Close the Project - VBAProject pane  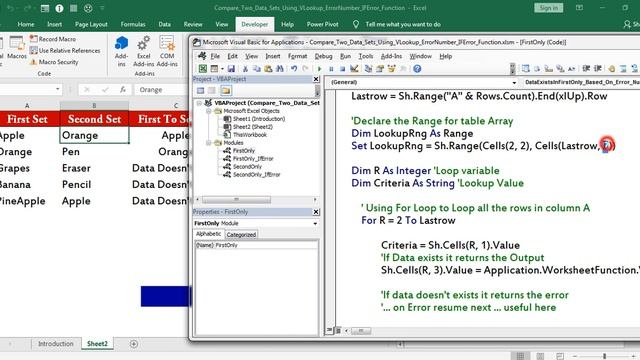pyautogui.click(x=316, y=79)
